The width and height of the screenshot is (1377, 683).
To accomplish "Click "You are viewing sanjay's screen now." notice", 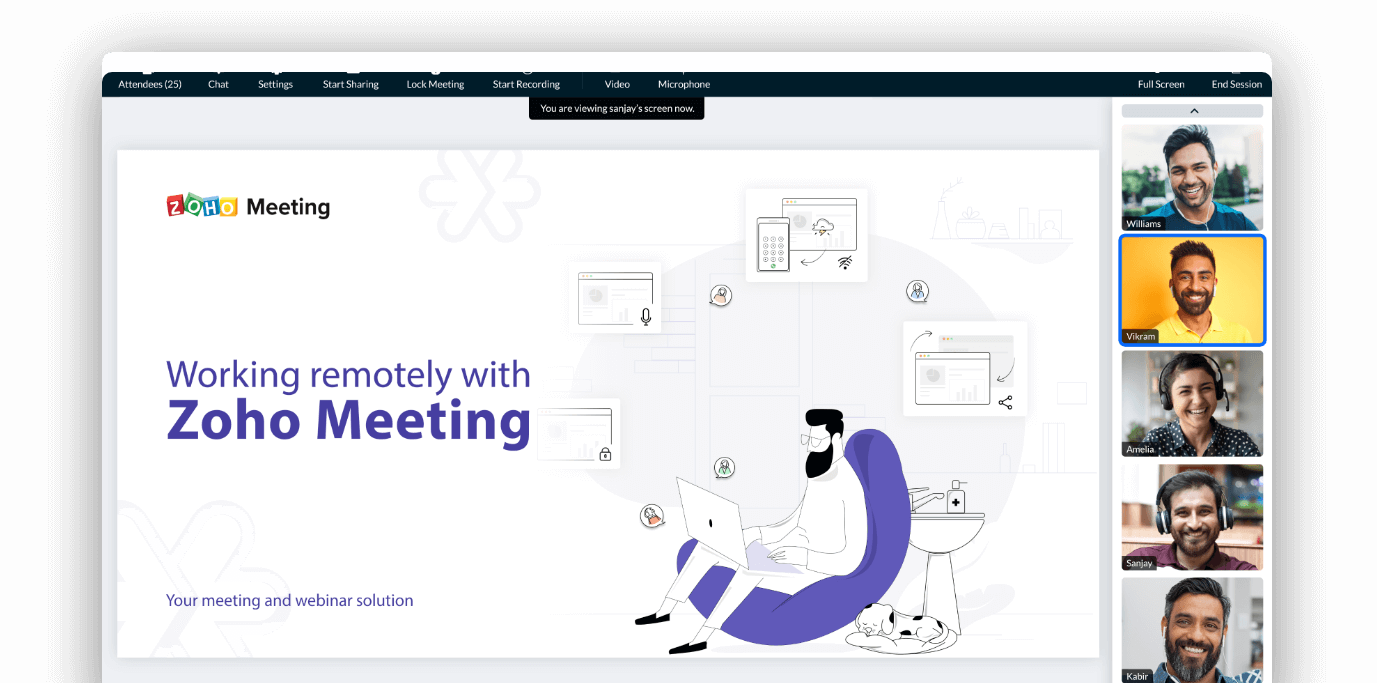I will (617, 108).
